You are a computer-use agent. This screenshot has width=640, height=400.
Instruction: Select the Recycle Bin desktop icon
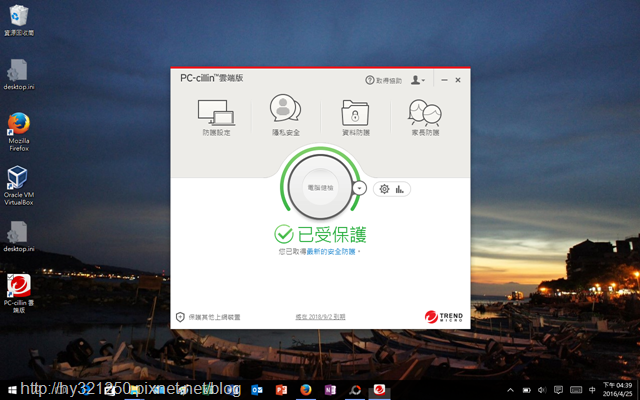[19, 20]
